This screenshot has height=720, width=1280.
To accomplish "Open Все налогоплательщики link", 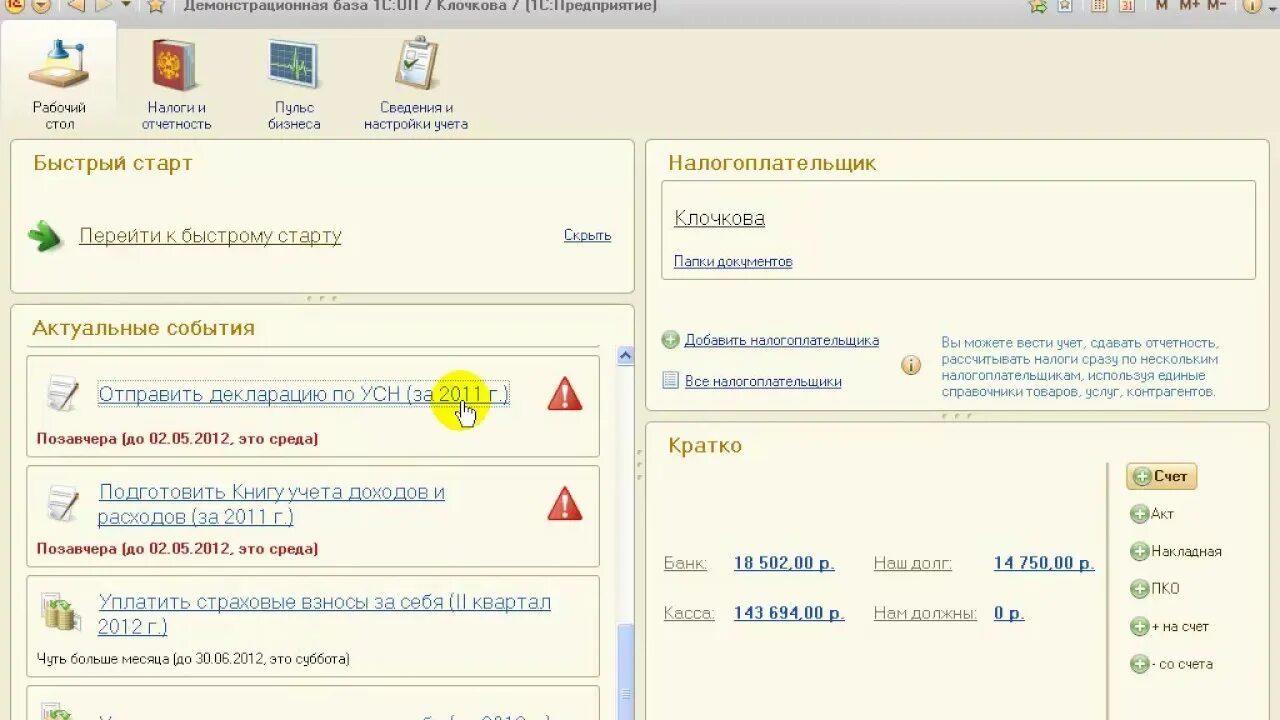I will pyautogui.click(x=763, y=381).
